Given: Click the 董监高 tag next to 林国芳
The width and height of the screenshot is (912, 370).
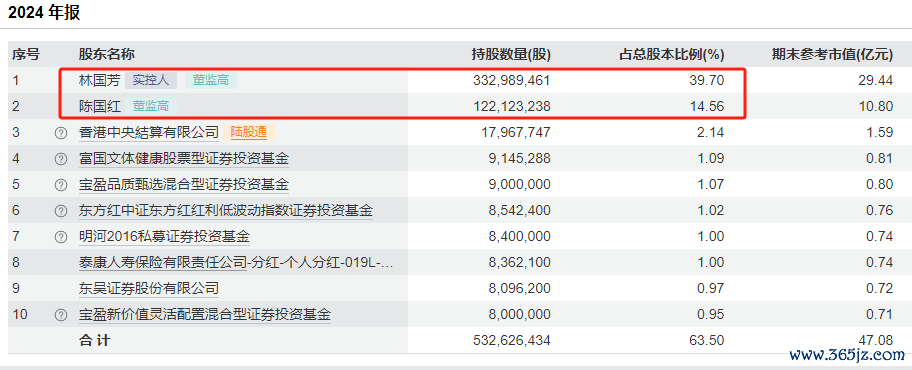Looking at the screenshot, I should [x=211, y=80].
